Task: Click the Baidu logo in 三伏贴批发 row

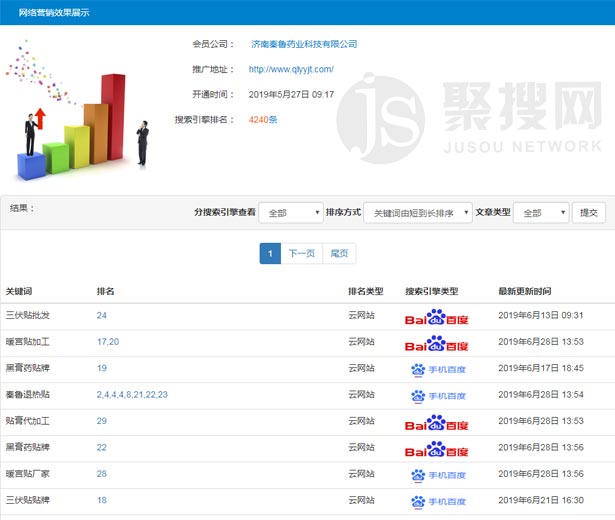Action: pyautogui.click(x=438, y=318)
